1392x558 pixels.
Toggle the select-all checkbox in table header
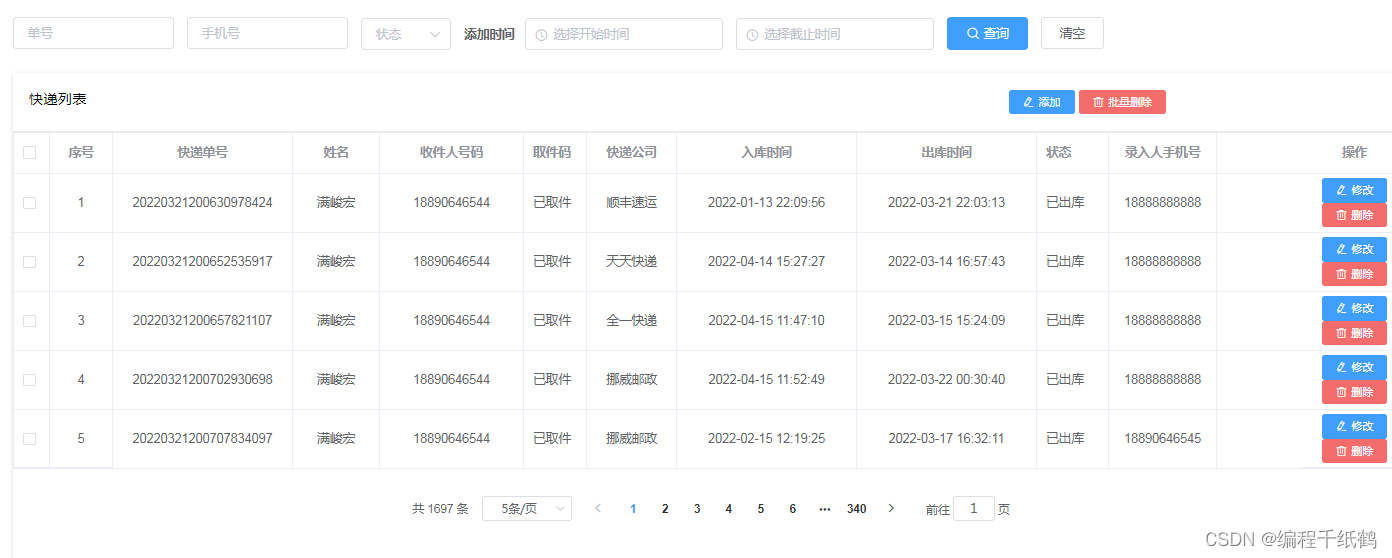[30, 153]
